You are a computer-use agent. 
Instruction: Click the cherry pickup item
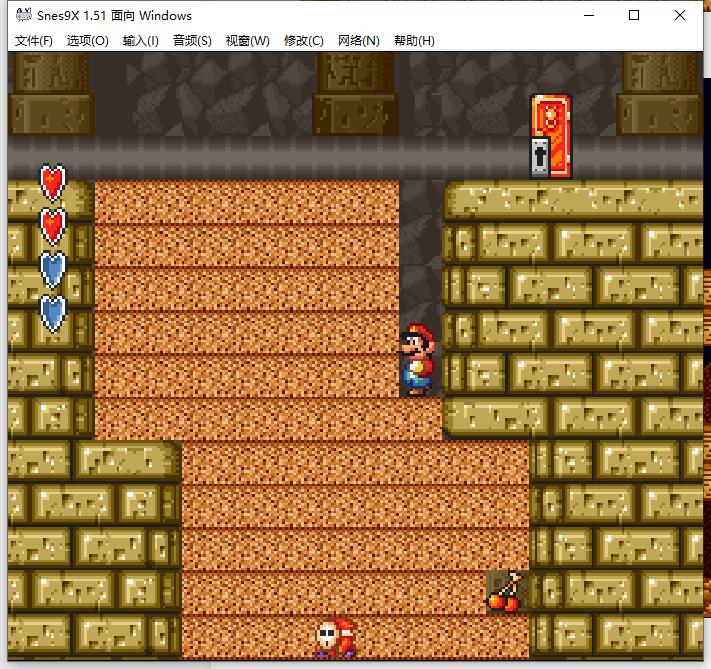(x=504, y=591)
